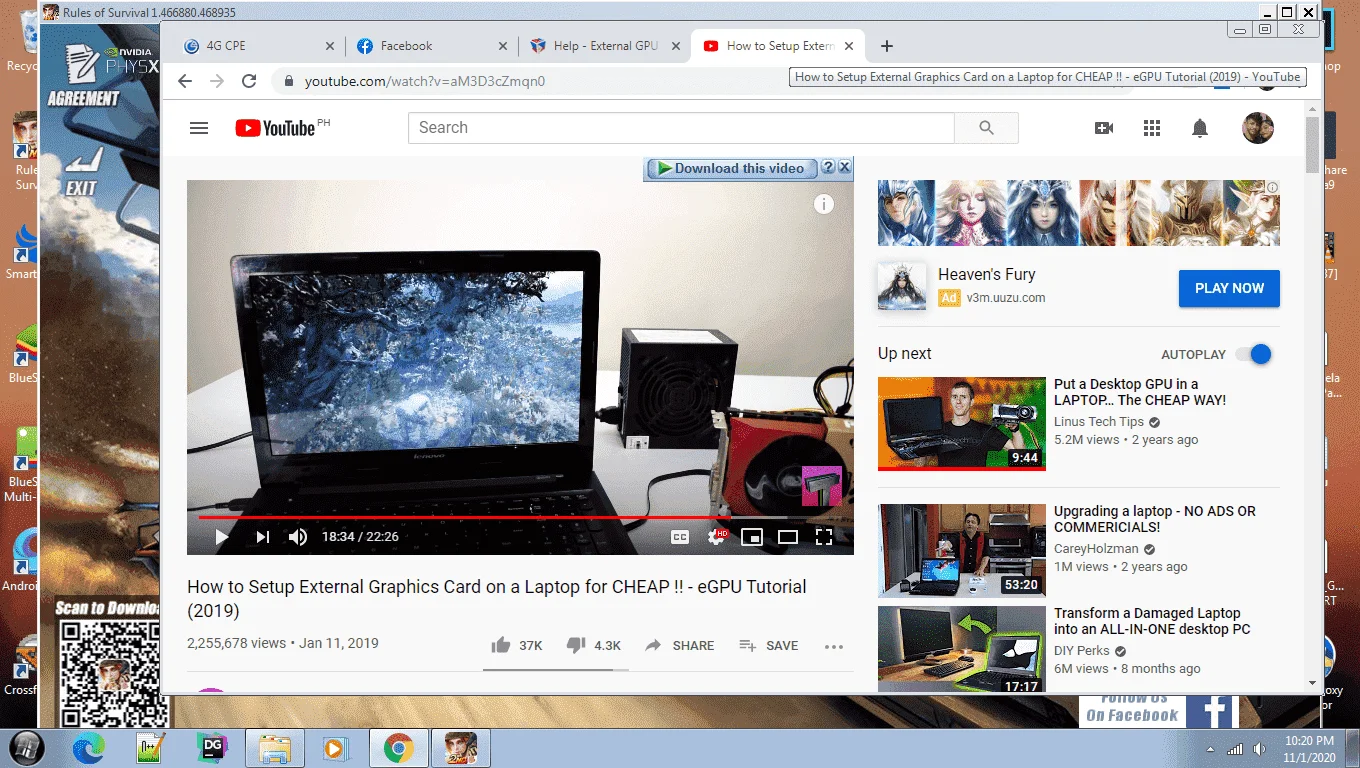This screenshot has width=1360, height=768.
Task: Open the more actions ellipsis menu
Action: [x=834, y=646]
